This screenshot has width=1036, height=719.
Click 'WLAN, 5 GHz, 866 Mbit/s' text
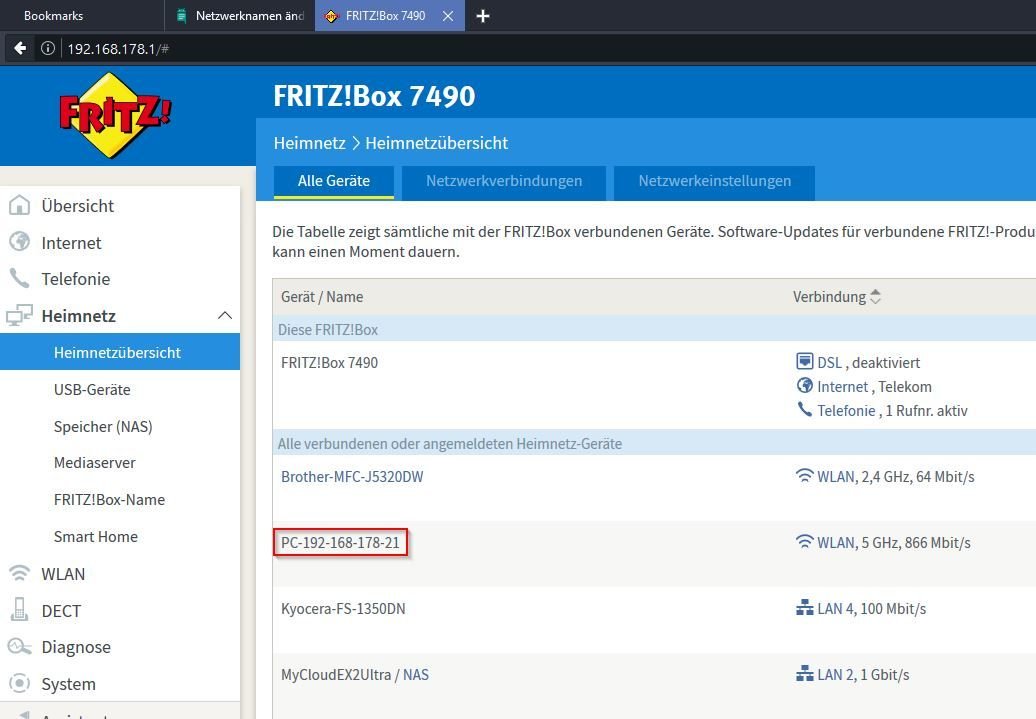tap(894, 543)
